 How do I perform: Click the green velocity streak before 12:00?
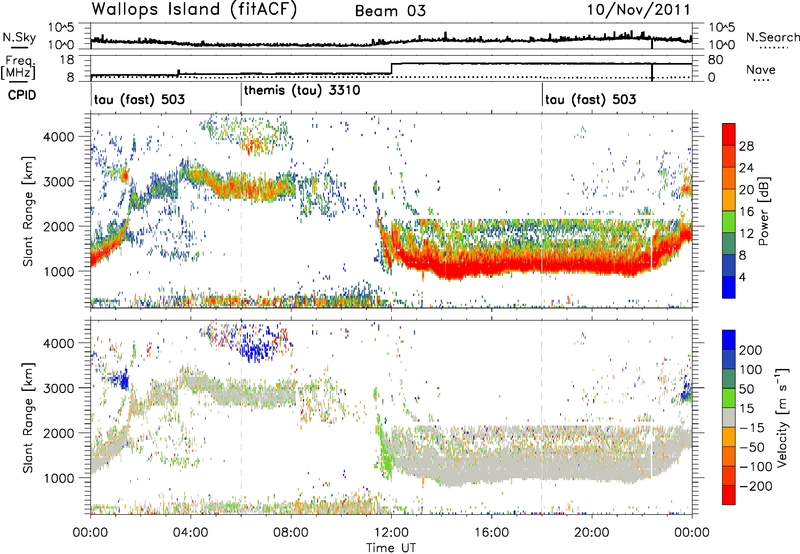coord(386,454)
